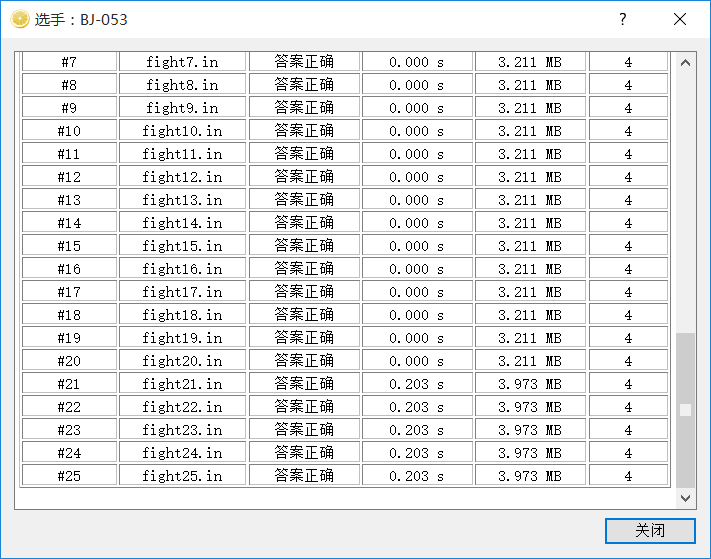Click test case number #10

(x=69, y=131)
